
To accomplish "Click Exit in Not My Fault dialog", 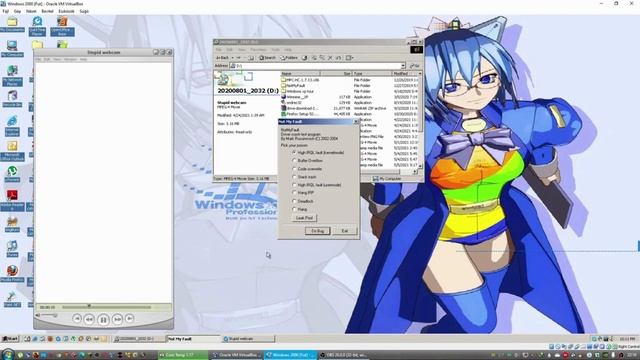I will 344,231.
